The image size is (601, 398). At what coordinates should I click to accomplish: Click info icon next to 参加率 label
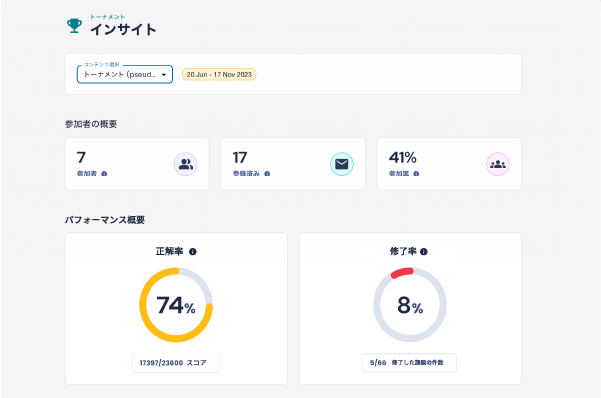(416, 174)
